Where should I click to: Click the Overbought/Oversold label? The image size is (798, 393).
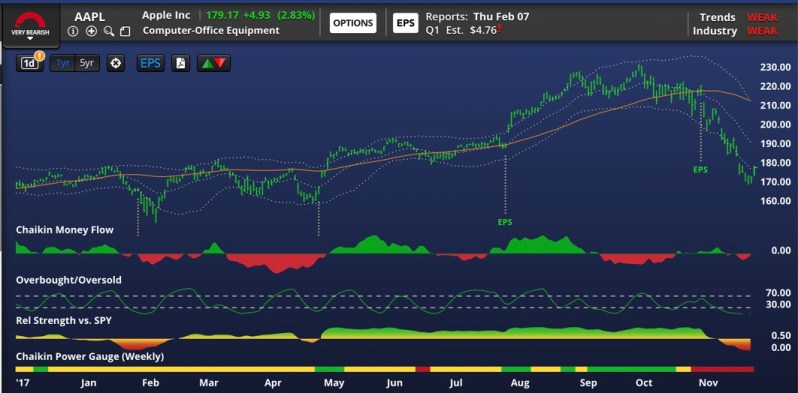point(69,280)
